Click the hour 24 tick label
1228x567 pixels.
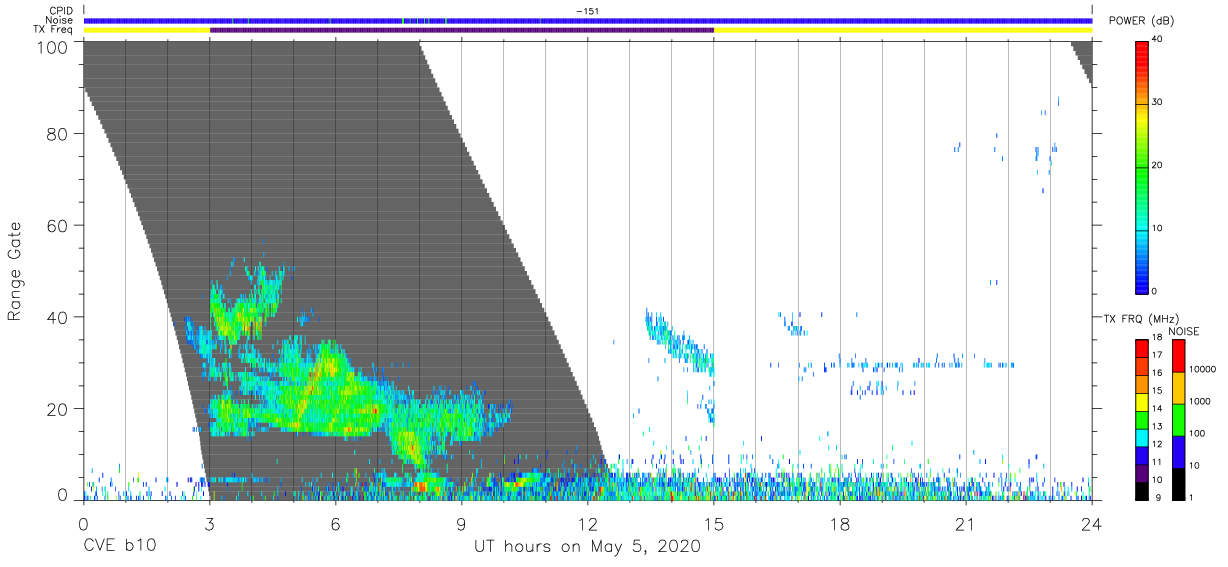pyautogui.click(x=1092, y=525)
